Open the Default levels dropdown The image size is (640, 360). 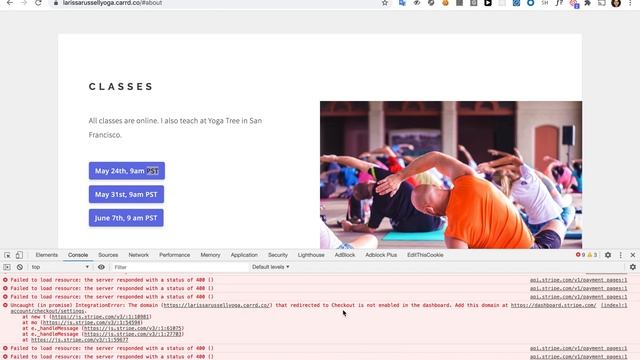[x=271, y=267]
